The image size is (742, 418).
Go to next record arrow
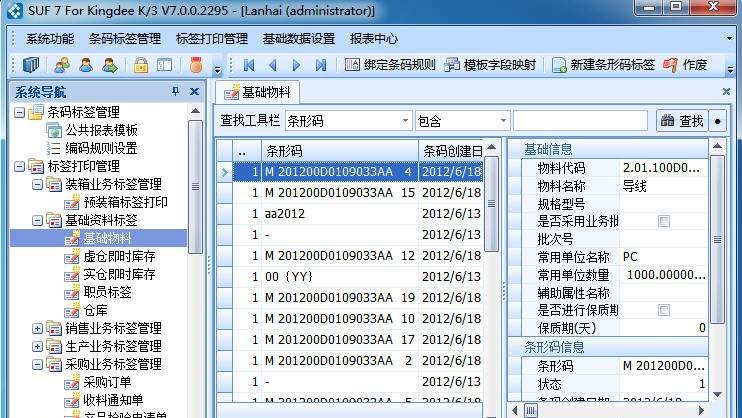(297, 65)
